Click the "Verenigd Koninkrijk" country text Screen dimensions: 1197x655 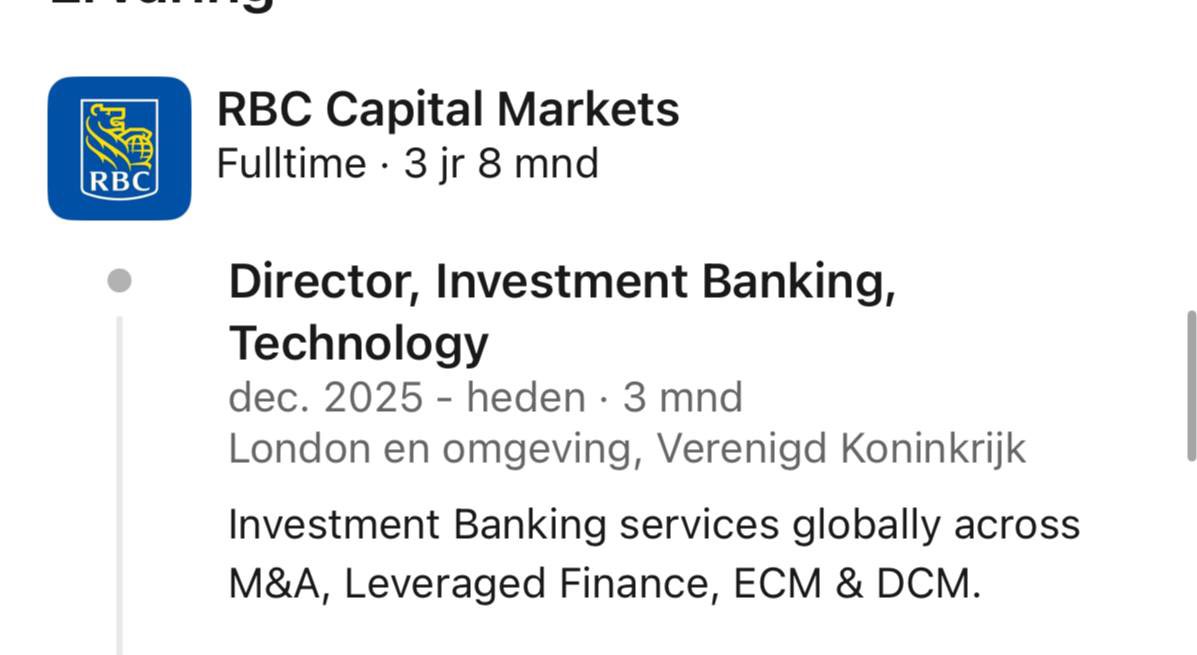tap(841, 449)
